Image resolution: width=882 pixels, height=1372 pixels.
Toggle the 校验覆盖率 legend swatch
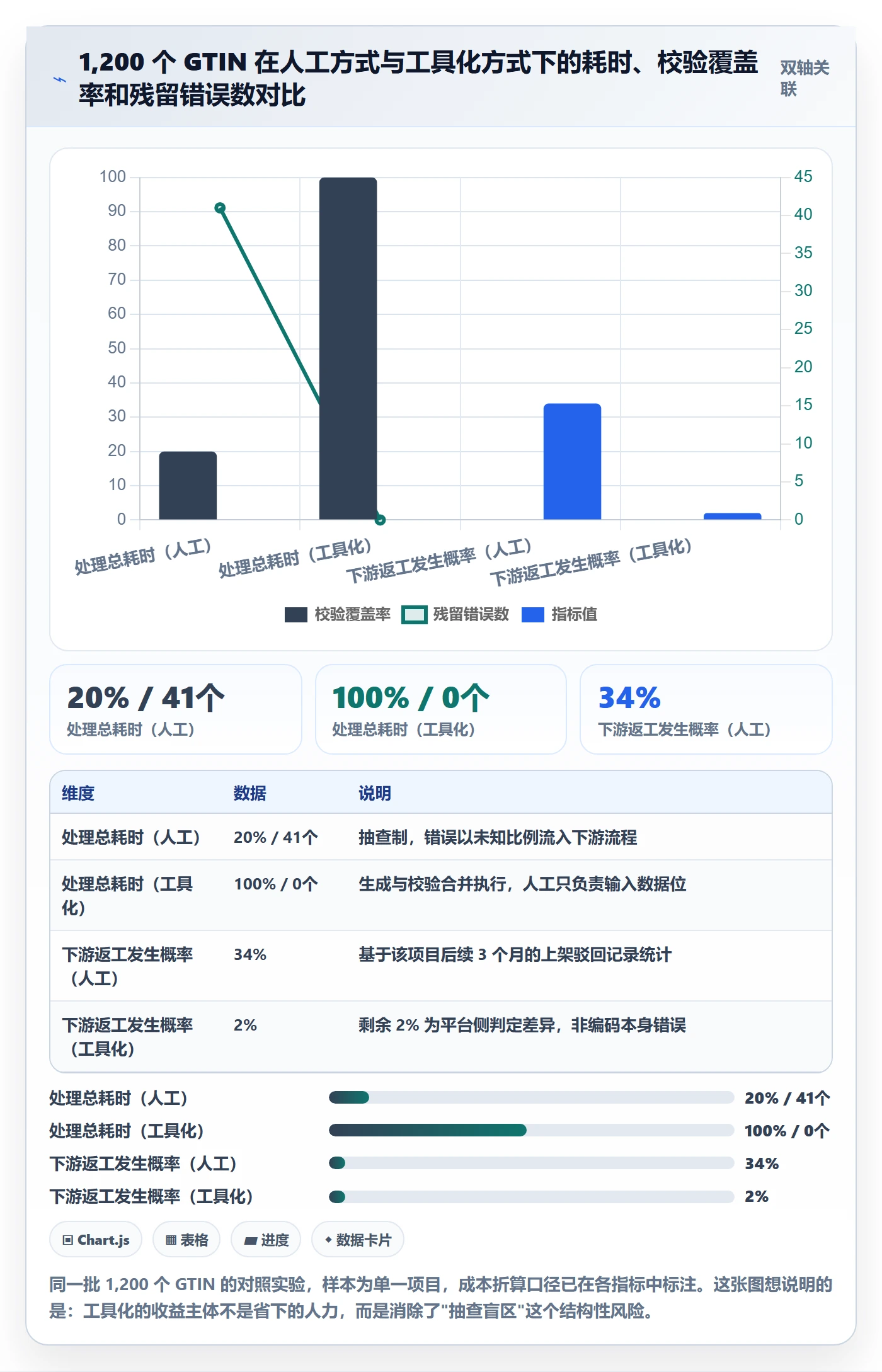click(x=295, y=614)
